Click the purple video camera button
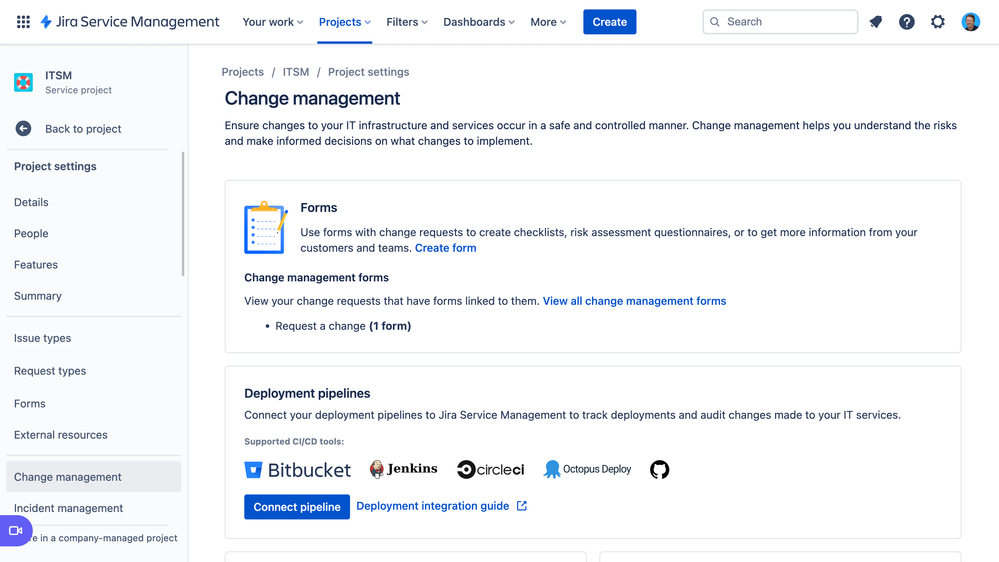 coord(15,531)
